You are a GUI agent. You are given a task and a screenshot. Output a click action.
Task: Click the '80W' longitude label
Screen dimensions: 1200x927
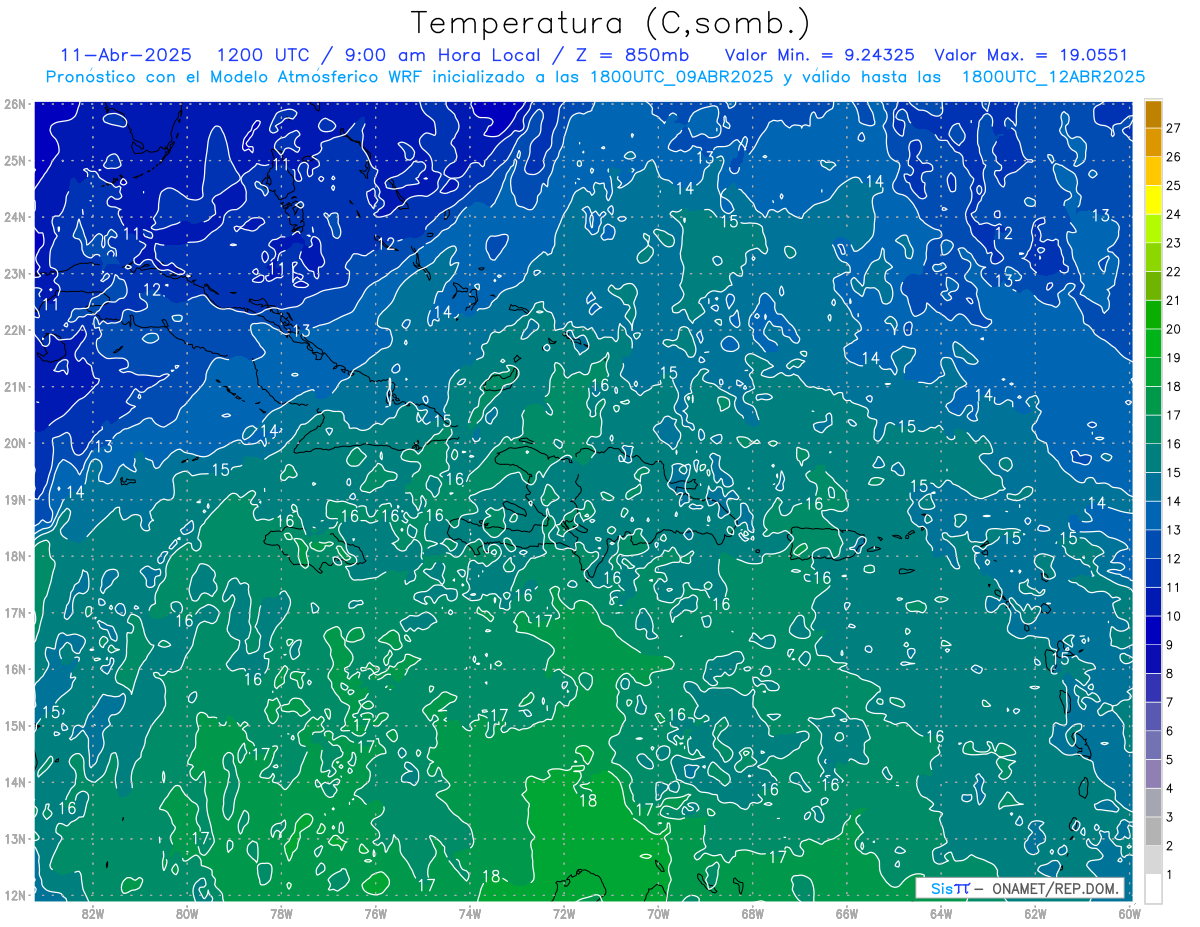(x=186, y=913)
